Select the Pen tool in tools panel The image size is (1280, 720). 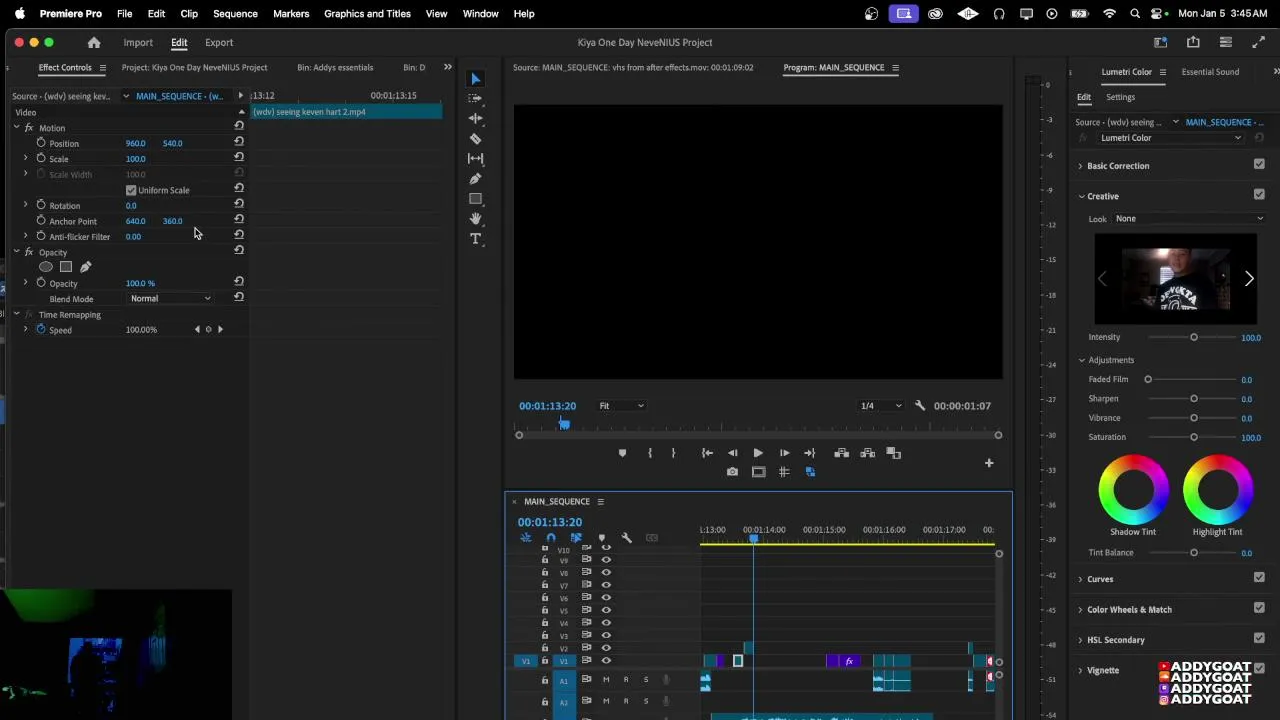[476, 178]
